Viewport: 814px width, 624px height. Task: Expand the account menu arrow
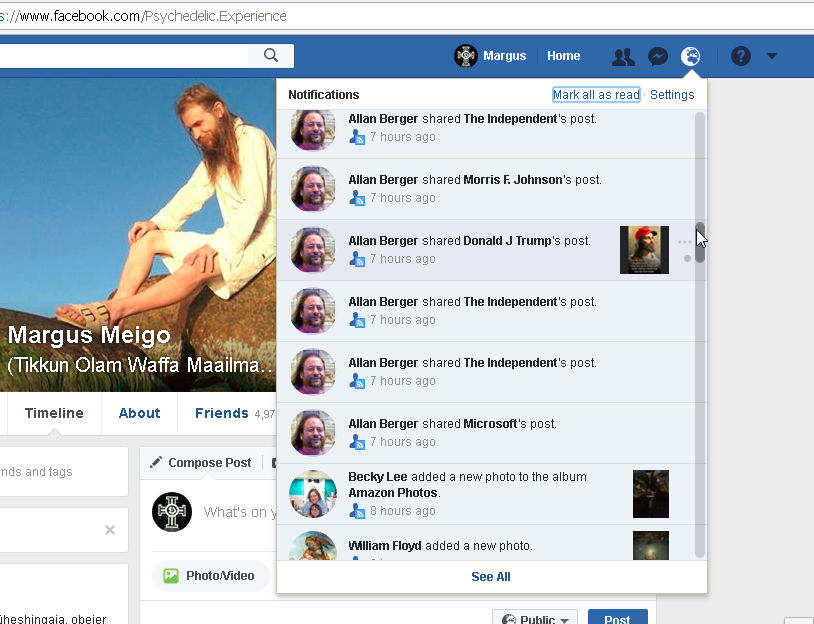(771, 56)
